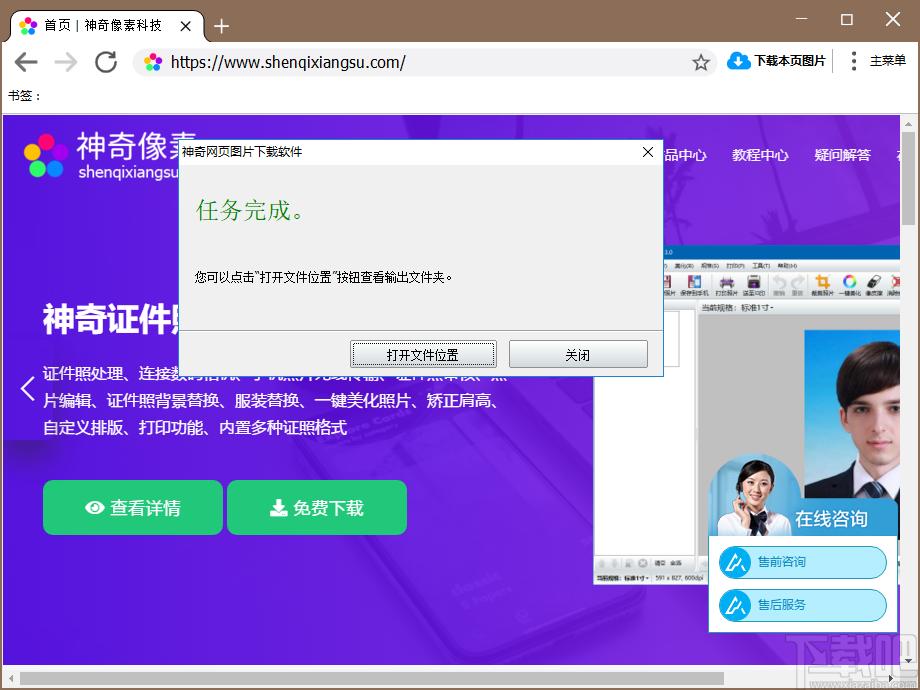Image resolution: width=920 pixels, height=690 pixels.
Task: Click the 书签 bookmarks bar label
Action: (x=23, y=96)
